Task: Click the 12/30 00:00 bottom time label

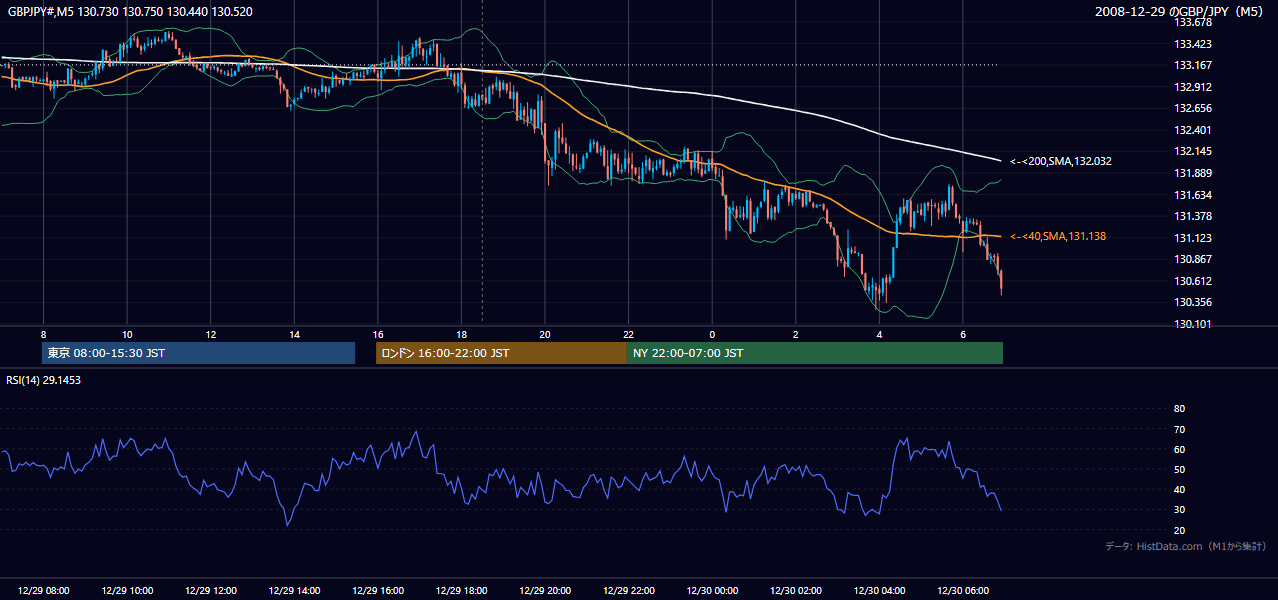Action: click(x=712, y=591)
